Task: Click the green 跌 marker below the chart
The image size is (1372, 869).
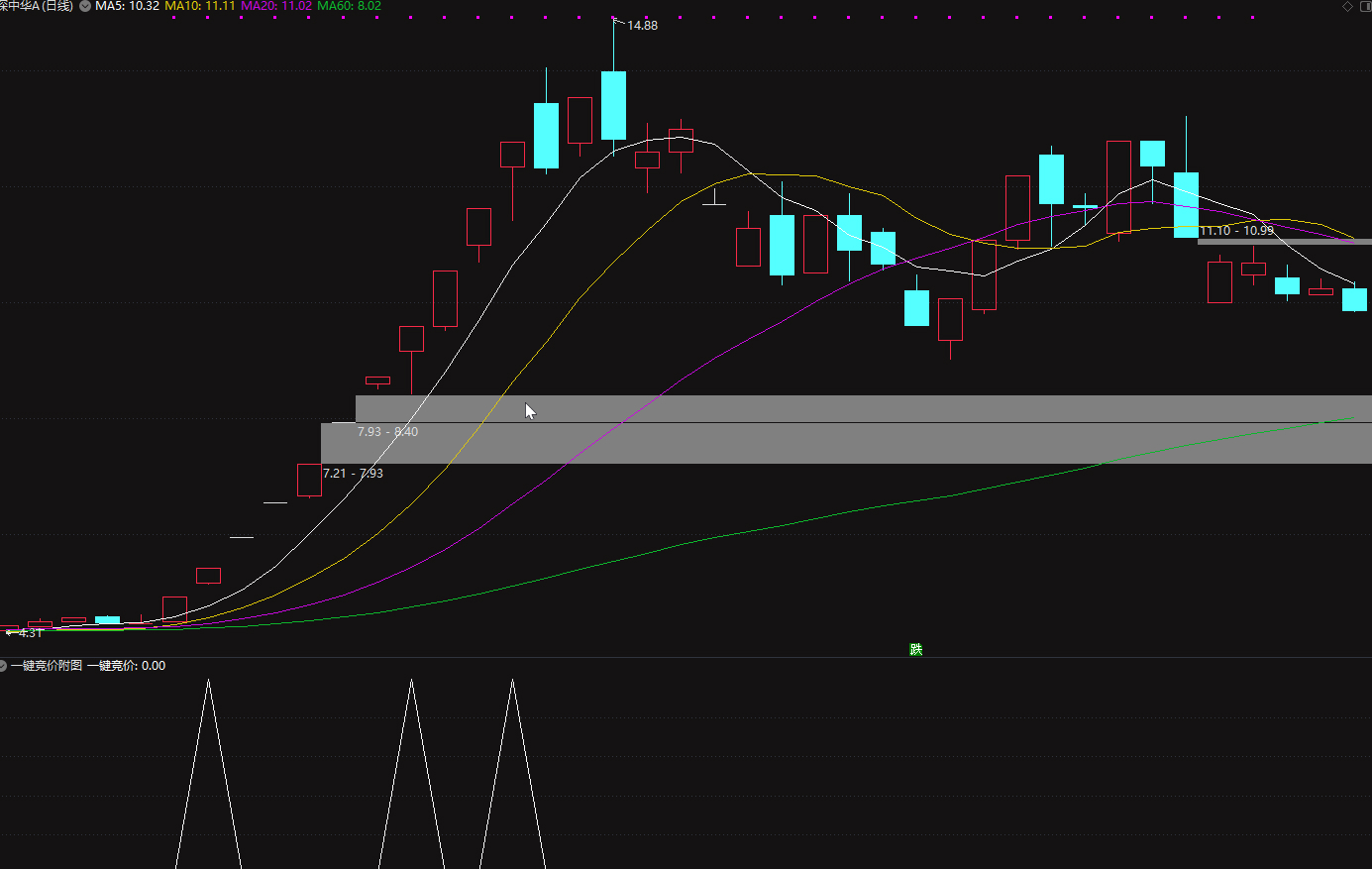Action: point(916,650)
